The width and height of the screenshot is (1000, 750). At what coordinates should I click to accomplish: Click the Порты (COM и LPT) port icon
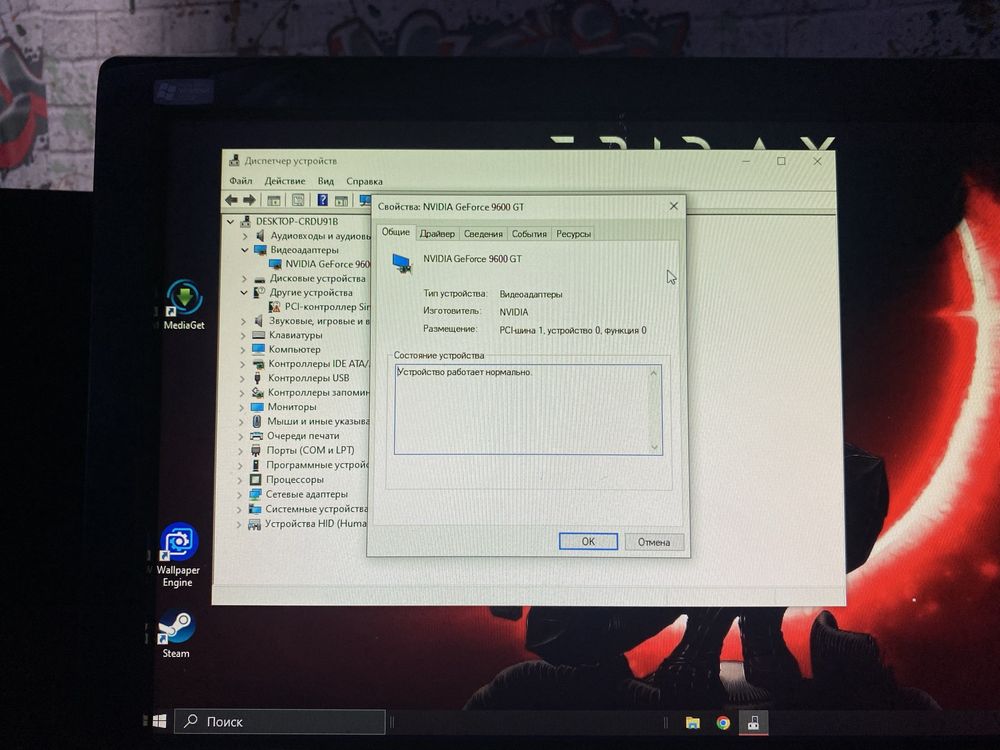pos(256,450)
